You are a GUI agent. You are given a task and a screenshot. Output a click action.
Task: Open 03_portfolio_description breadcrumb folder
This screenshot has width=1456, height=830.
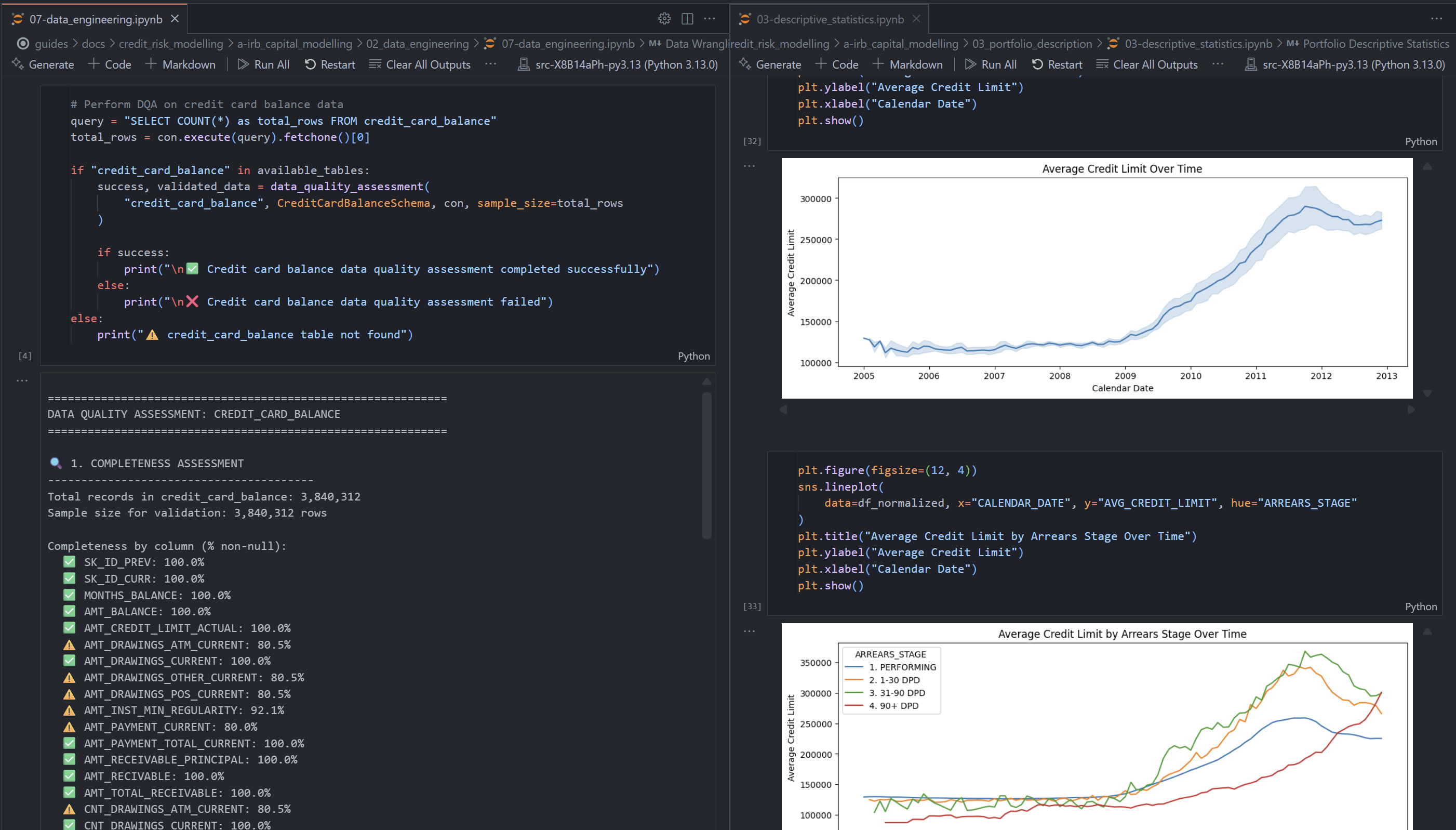pyautogui.click(x=1032, y=44)
